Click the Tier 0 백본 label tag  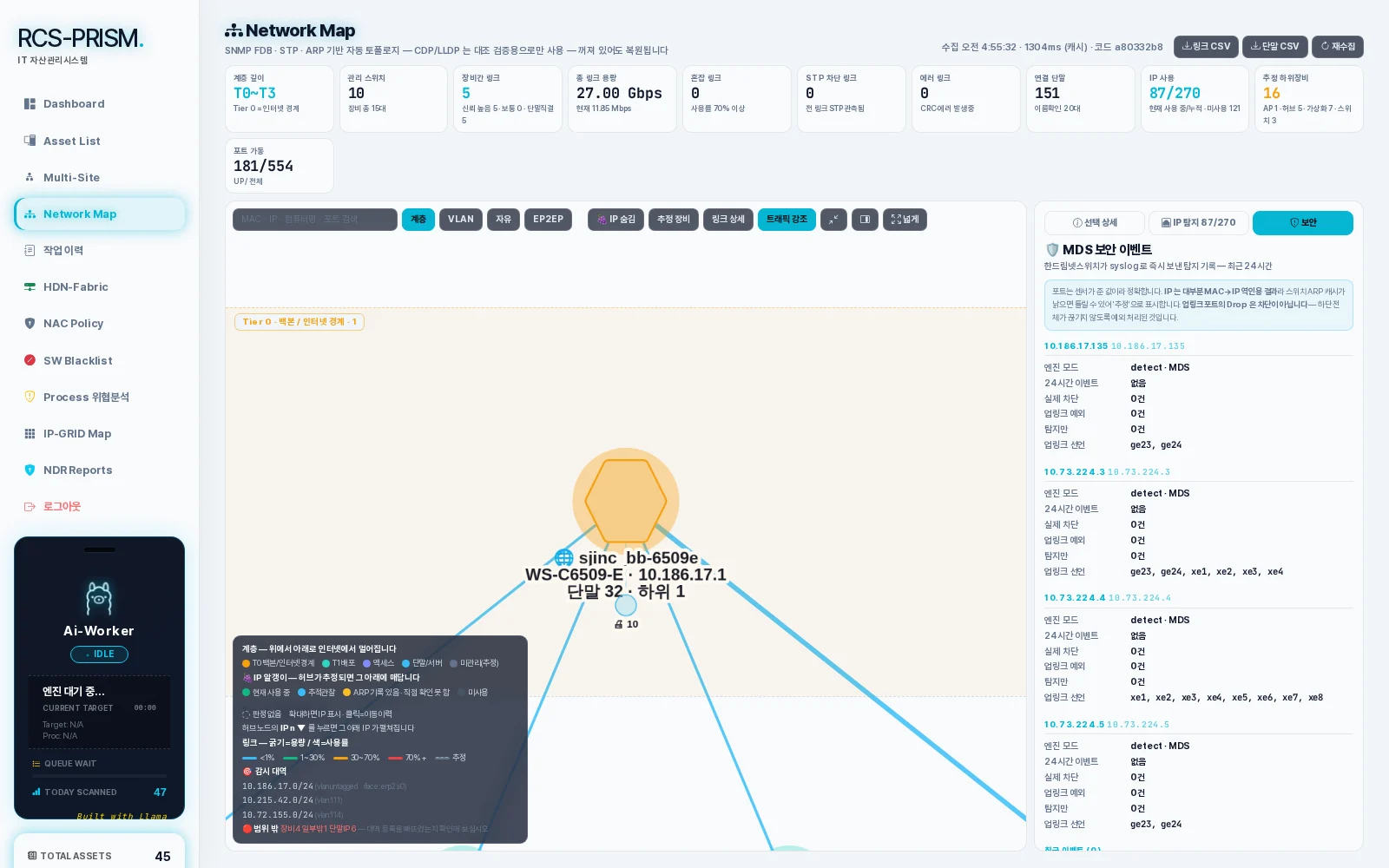(300, 322)
